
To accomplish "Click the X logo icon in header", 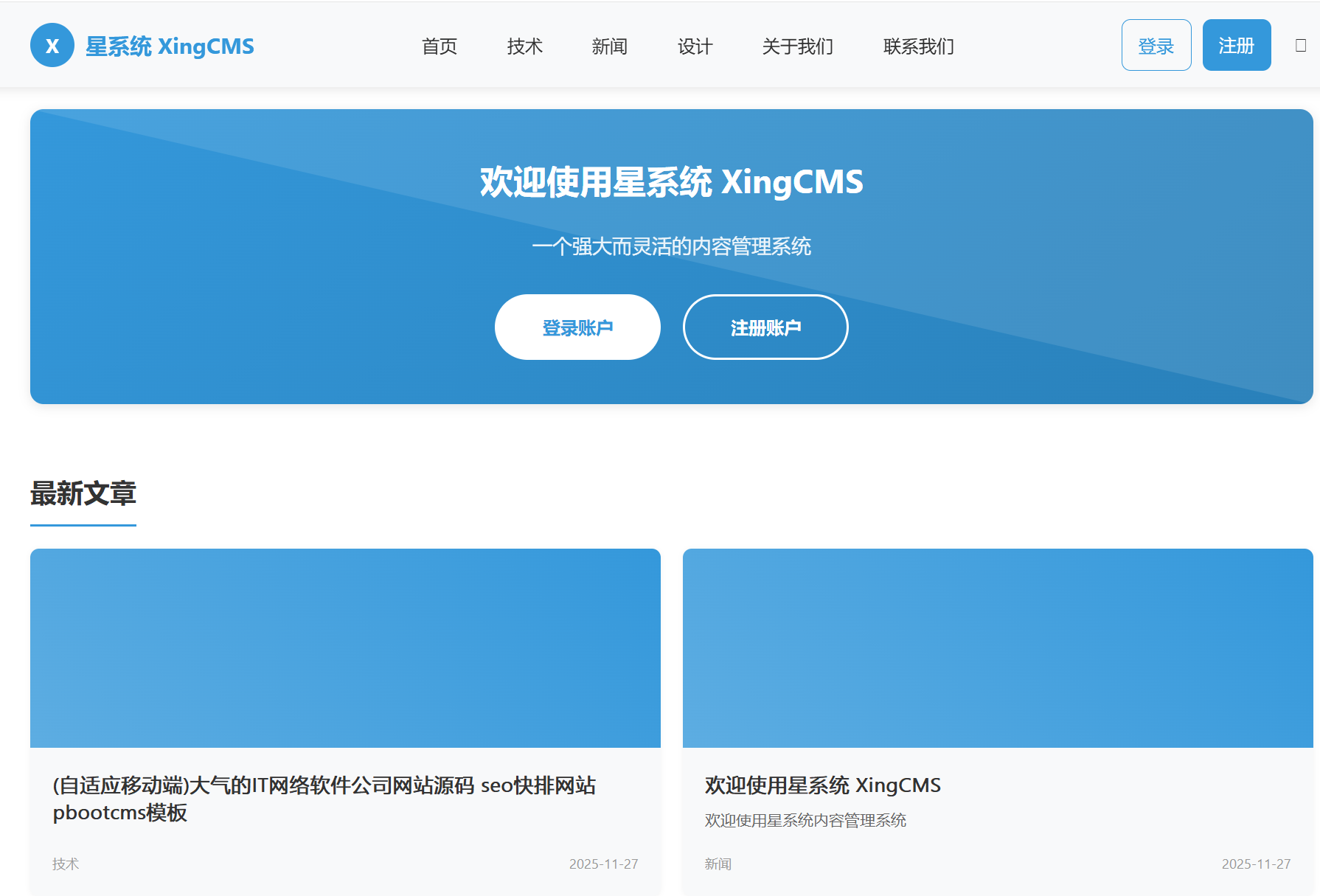I will point(52,46).
